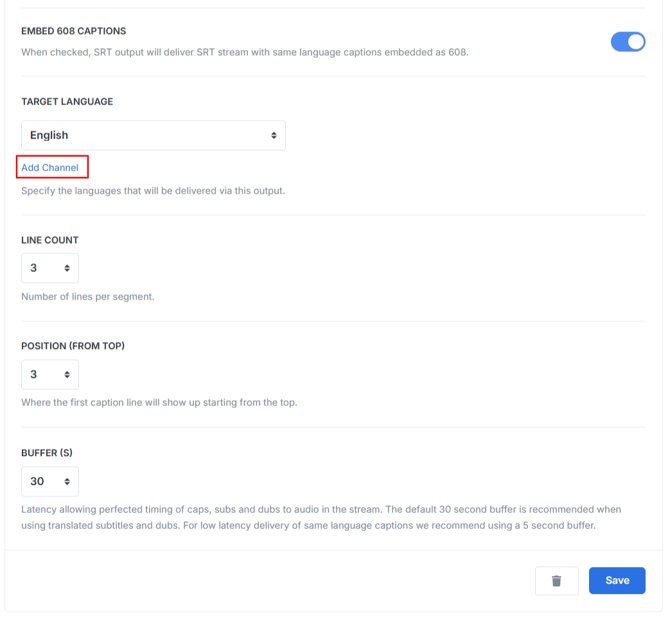Click the 'Specify the languages' help text
This screenshot has height=619, width=670.
[x=153, y=190]
